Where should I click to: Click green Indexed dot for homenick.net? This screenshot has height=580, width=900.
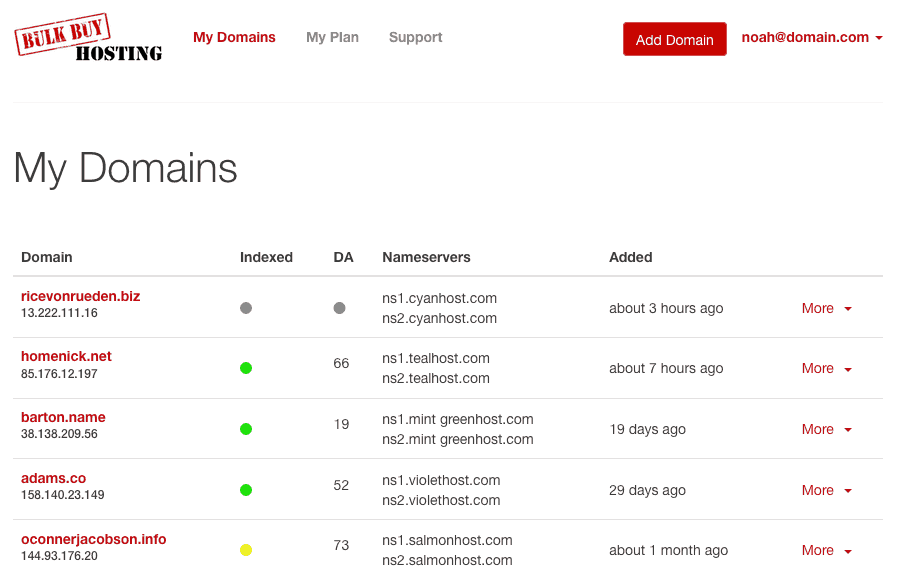[246, 368]
